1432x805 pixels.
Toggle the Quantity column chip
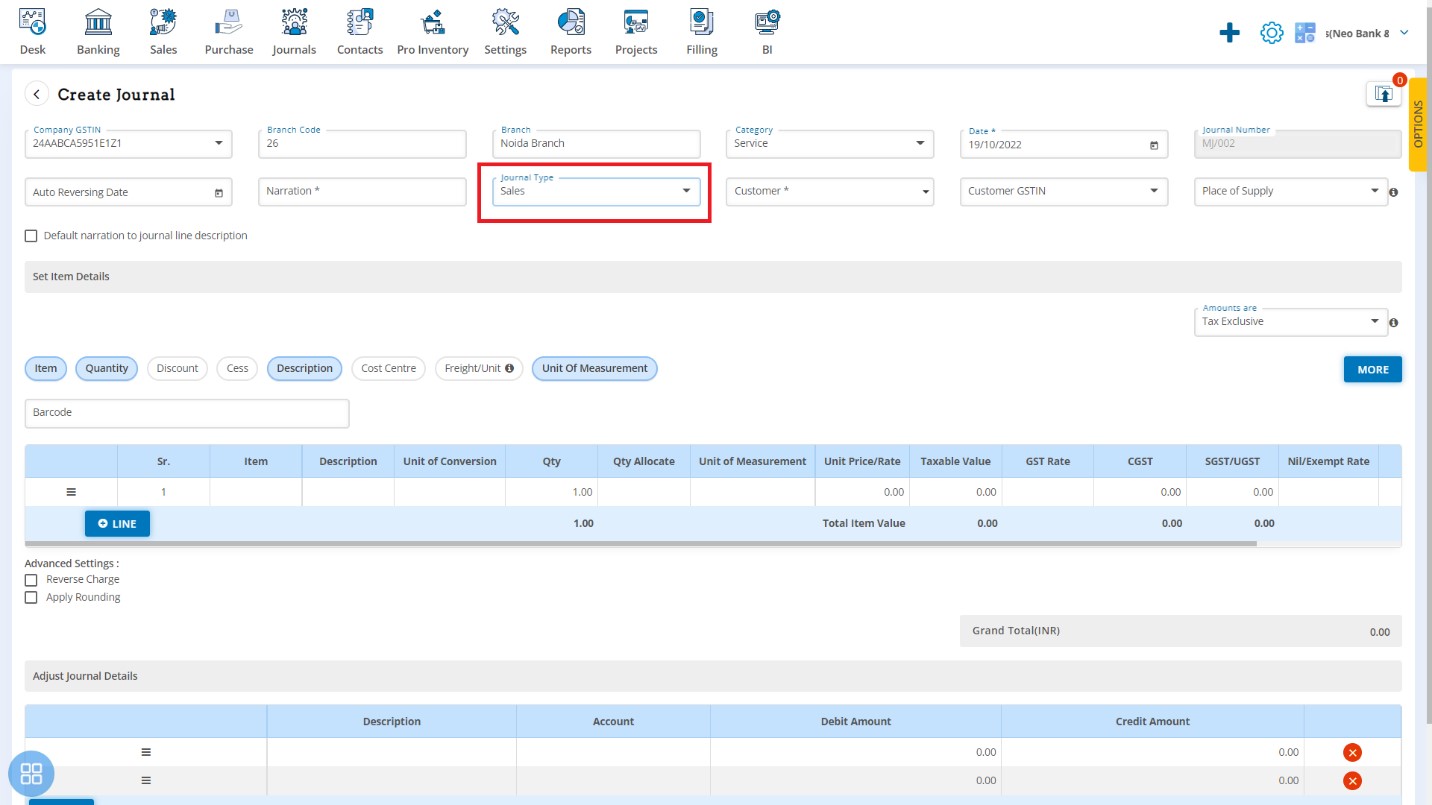(x=107, y=368)
